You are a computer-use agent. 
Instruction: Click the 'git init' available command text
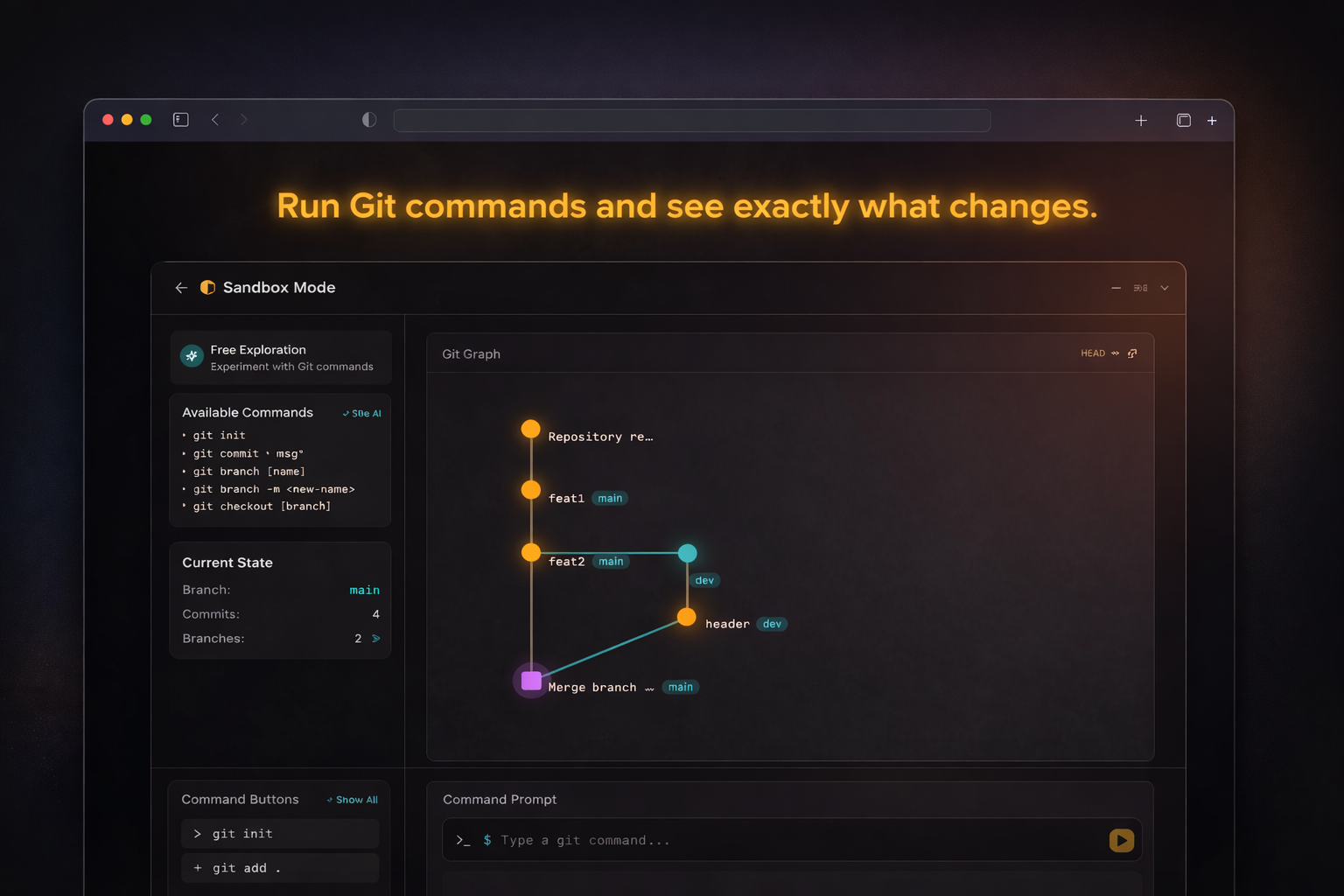pos(219,435)
